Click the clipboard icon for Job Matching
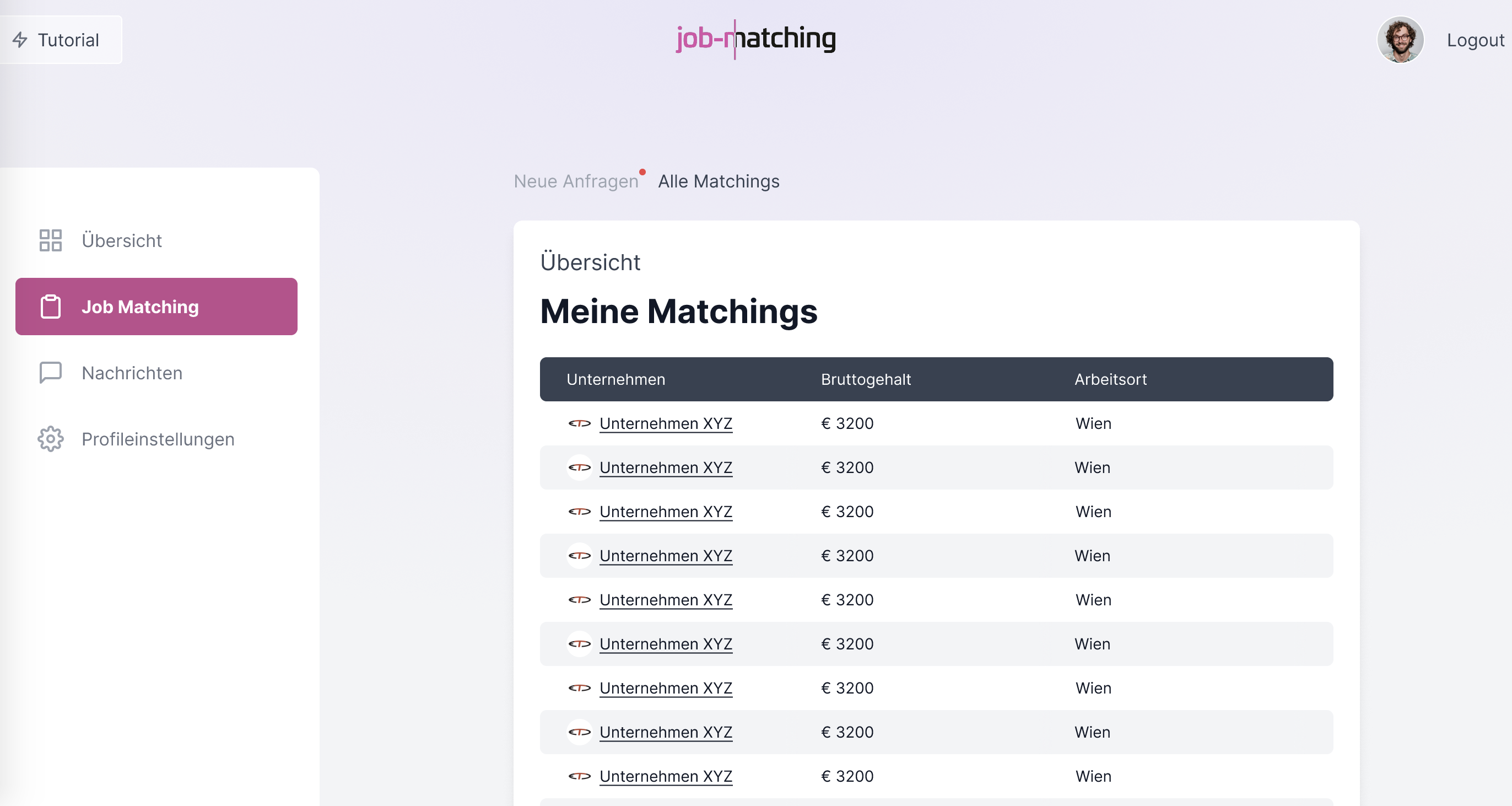The width and height of the screenshot is (1512, 806). (x=51, y=307)
